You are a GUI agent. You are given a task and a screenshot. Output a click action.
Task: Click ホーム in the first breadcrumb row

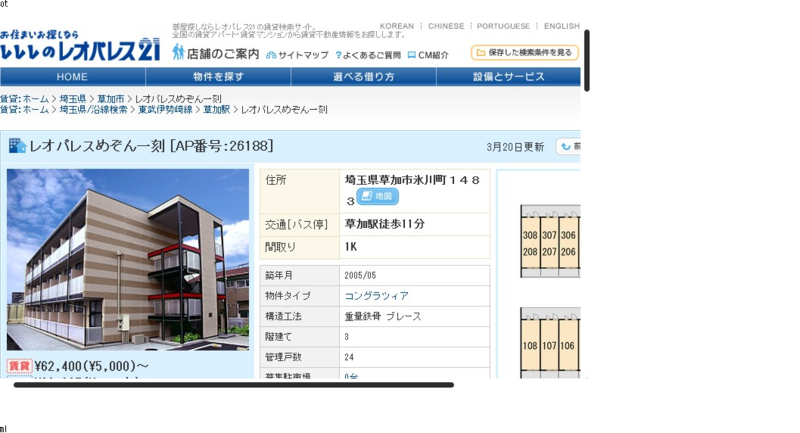[36, 98]
